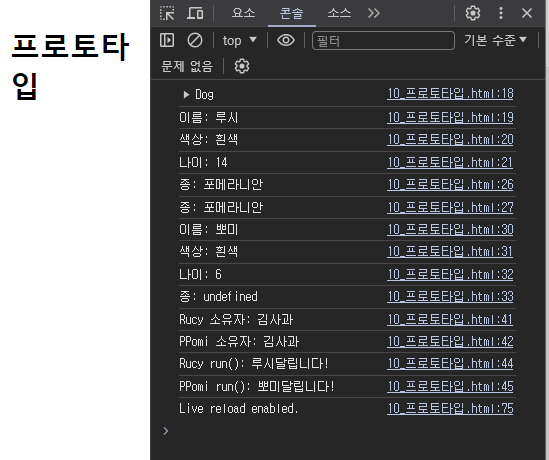
Task: Select the log message PPomi run(): 뽀미달립니다!
Action: point(257,387)
